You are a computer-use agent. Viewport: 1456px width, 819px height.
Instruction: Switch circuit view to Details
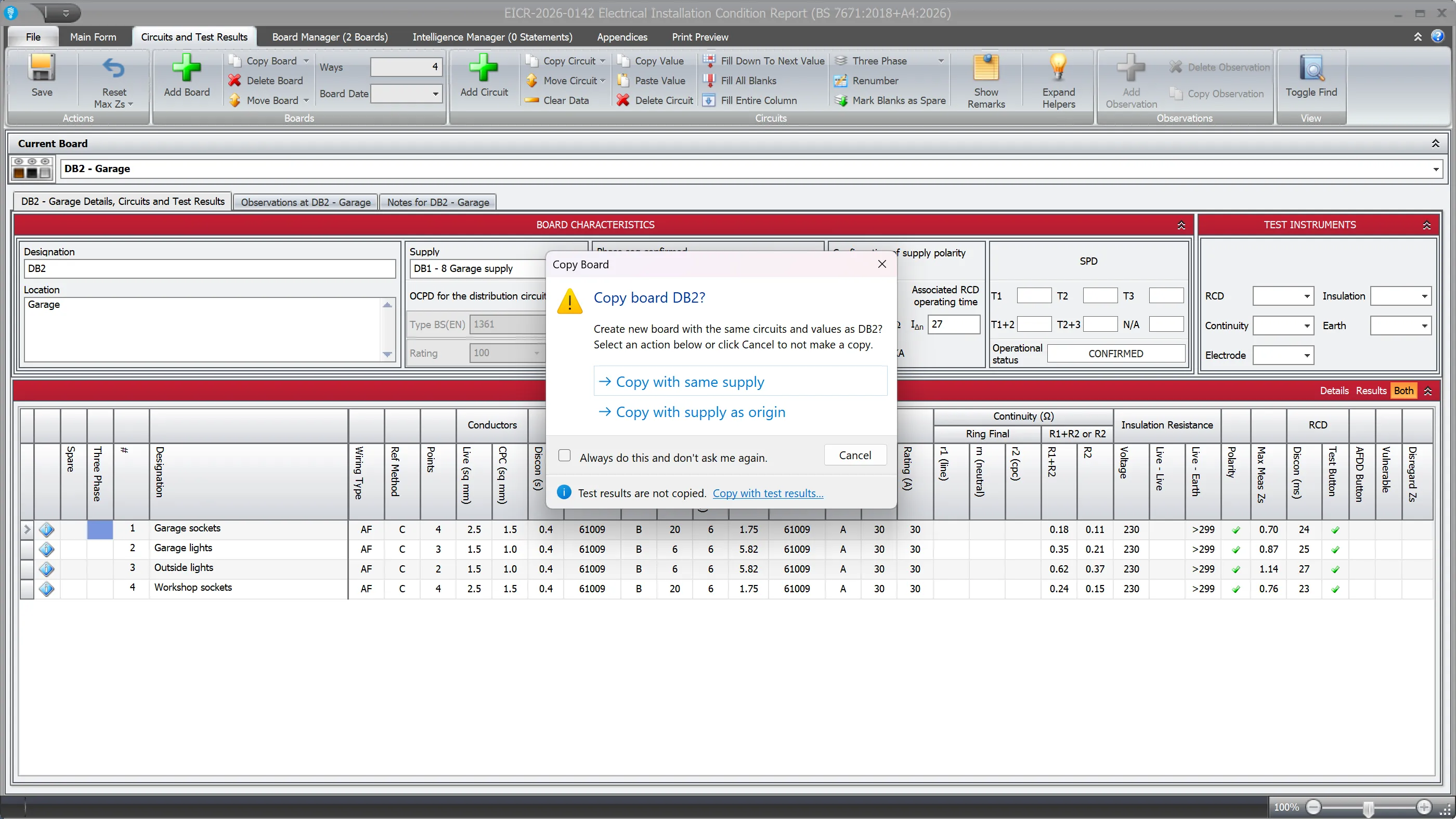[1334, 391]
